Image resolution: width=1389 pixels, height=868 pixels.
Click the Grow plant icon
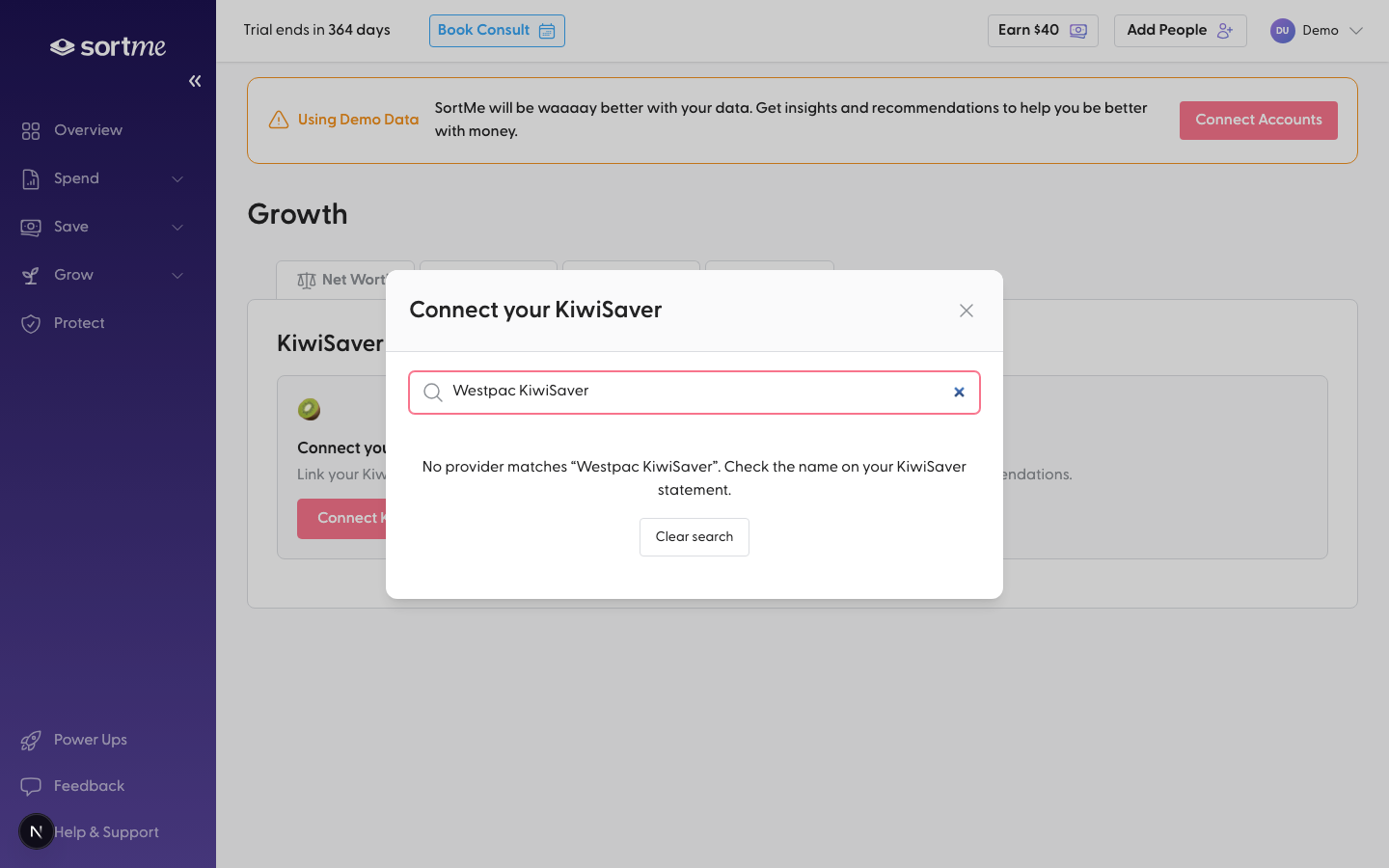31,275
